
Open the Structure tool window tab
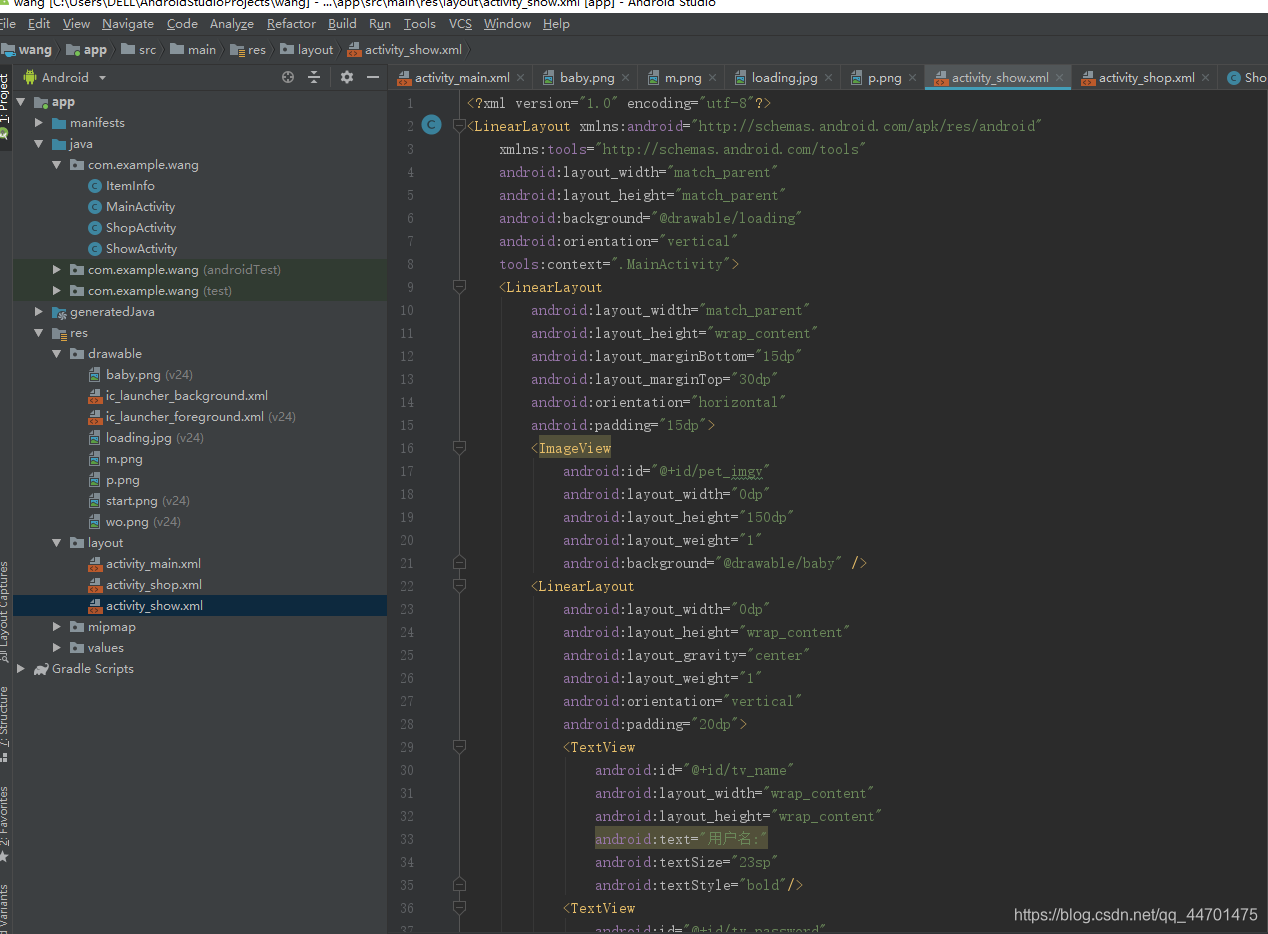pyautogui.click(x=5, y=724)
